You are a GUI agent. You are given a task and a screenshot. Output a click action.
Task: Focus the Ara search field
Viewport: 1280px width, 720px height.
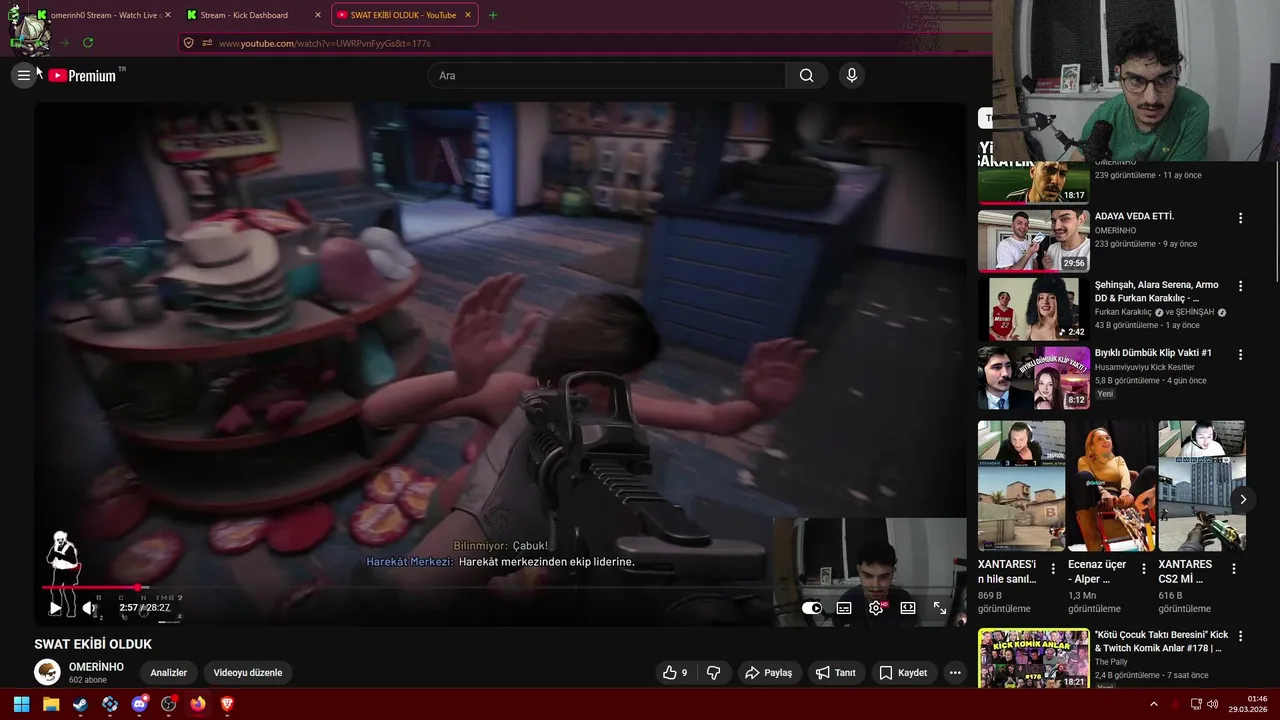[607, 75]
